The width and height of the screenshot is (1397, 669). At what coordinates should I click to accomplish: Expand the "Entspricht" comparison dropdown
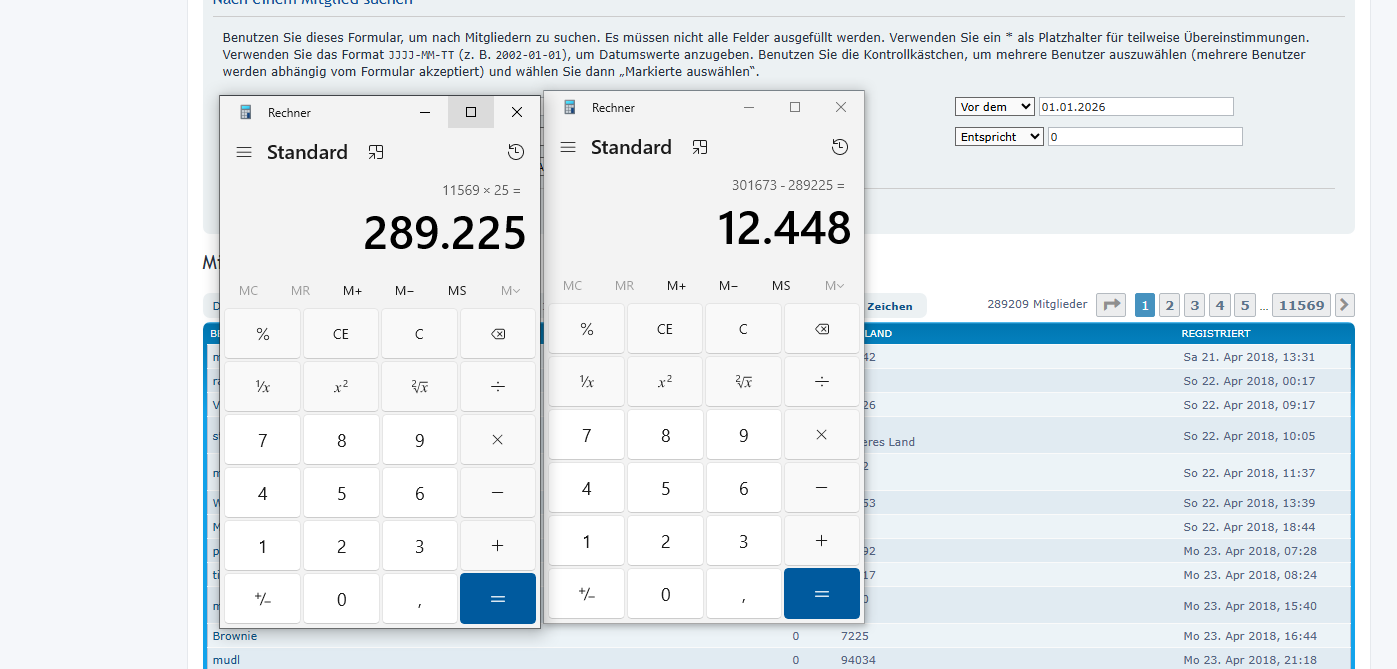pos(999,137)
